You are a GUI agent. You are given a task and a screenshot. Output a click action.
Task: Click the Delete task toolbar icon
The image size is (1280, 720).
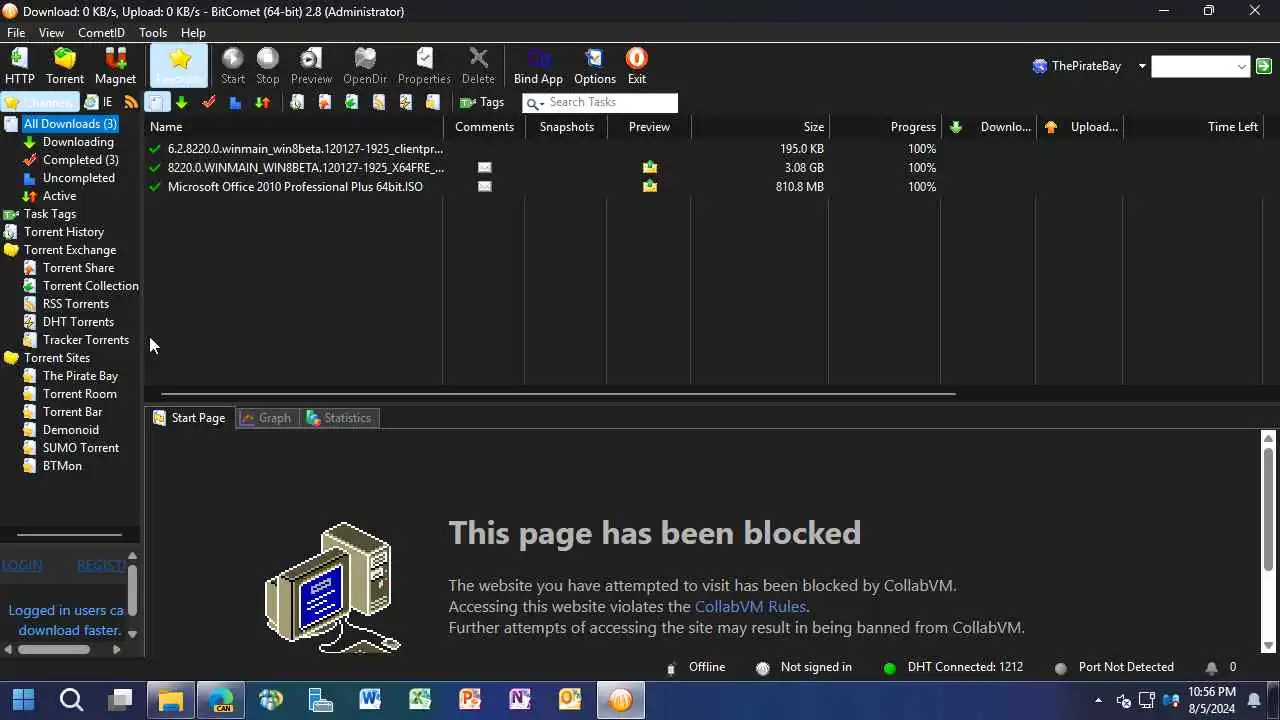pos(478,66)
